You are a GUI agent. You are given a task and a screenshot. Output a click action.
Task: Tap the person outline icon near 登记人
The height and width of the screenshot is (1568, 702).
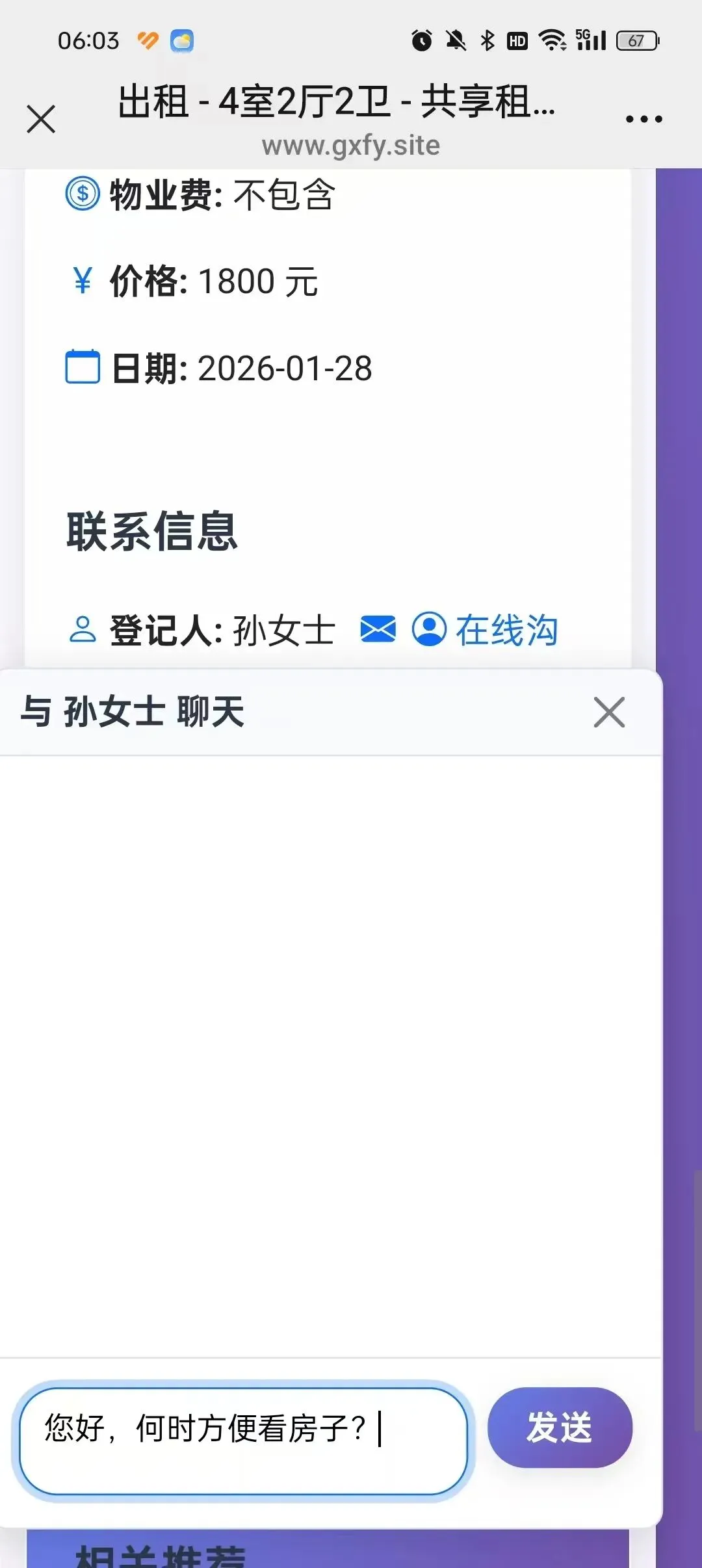[x=83, y=629]
